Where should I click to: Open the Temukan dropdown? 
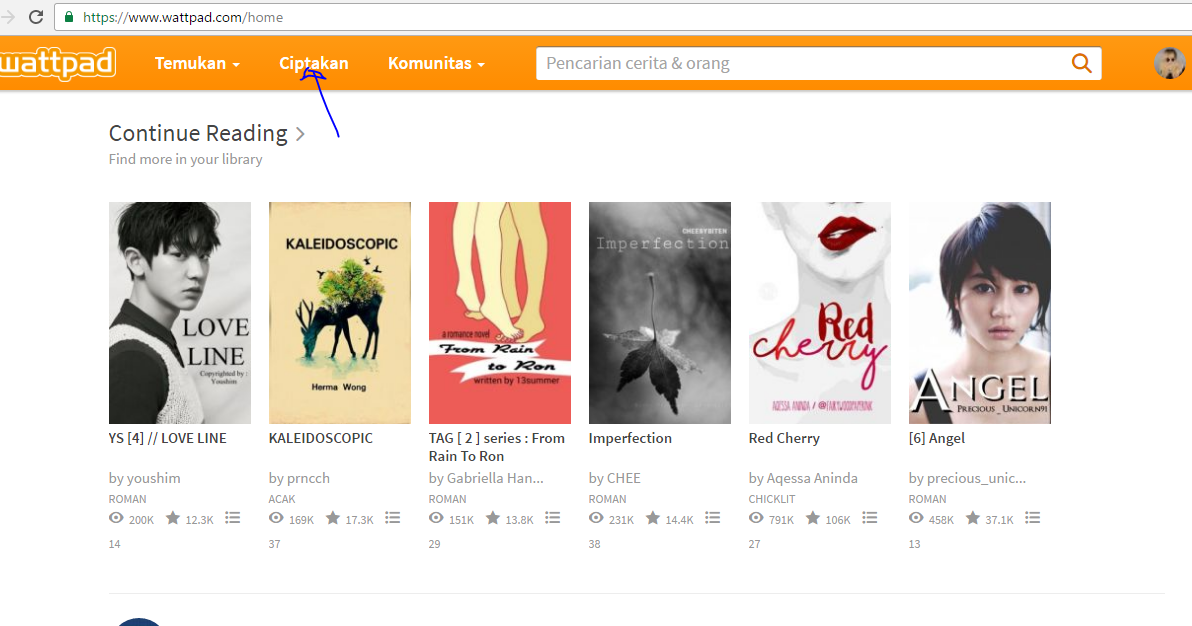coord(197,62)
